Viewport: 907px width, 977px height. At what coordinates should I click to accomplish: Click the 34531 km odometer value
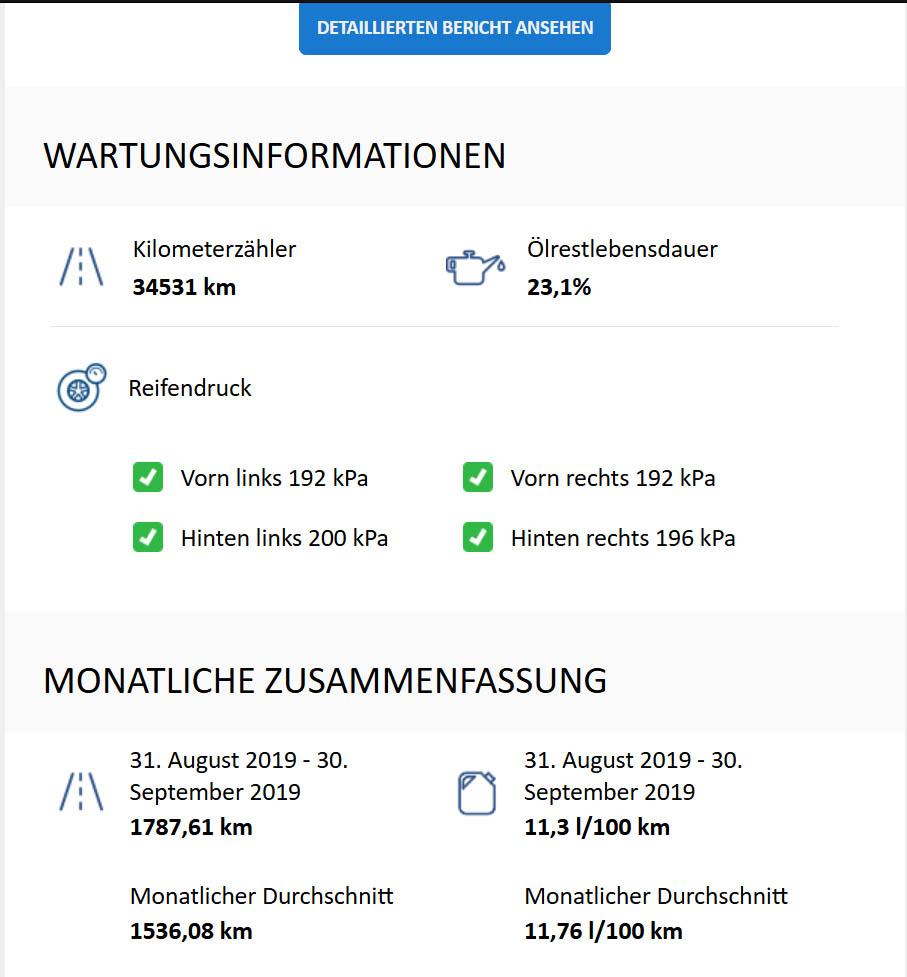click(184, 287)
